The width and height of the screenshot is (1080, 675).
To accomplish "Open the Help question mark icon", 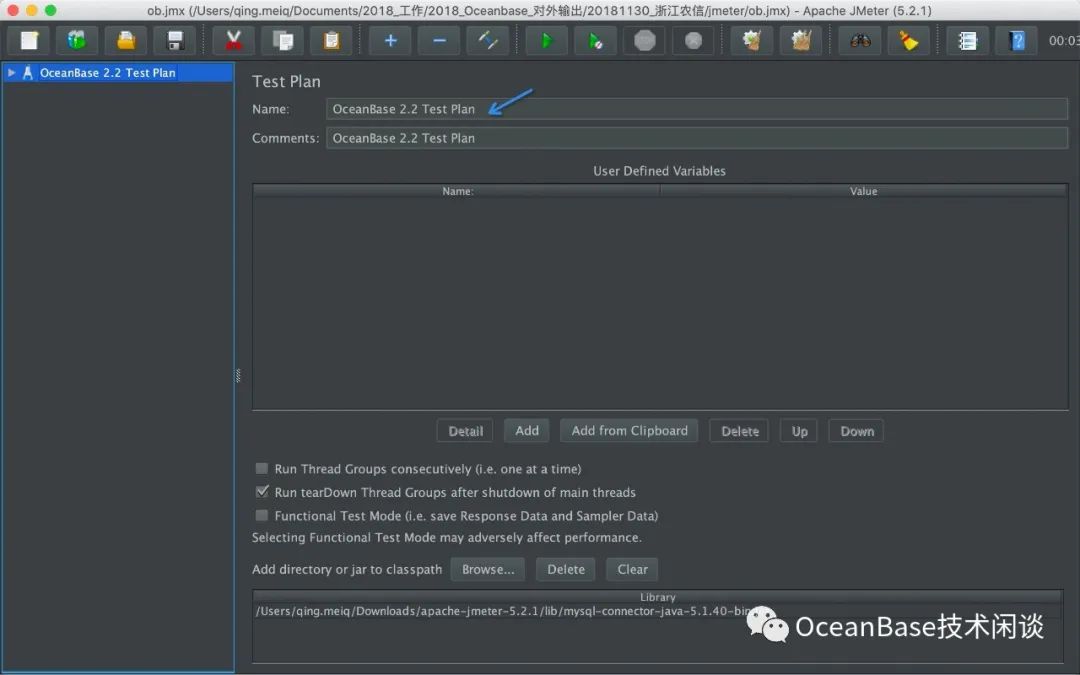I will [x=1017, y=41].
